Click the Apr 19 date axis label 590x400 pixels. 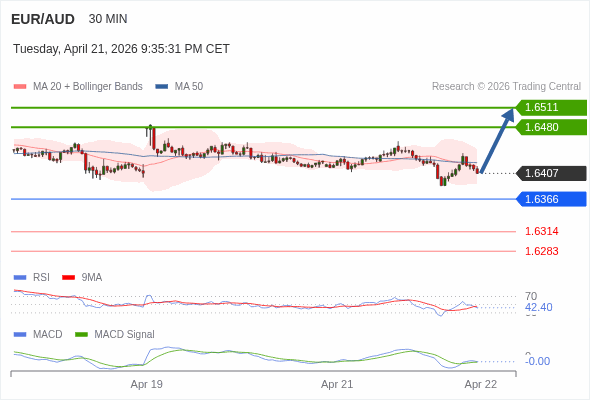click(x=147, y=385)
